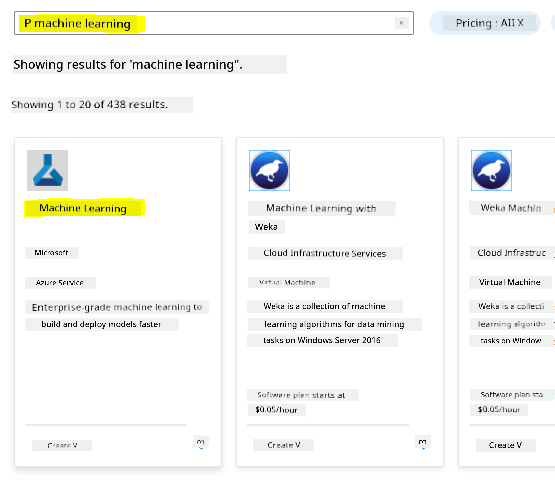This screenshot has height=480, width=555.
Task: Click Enterprise-grade machine learning description text
Action: [117, 315]
